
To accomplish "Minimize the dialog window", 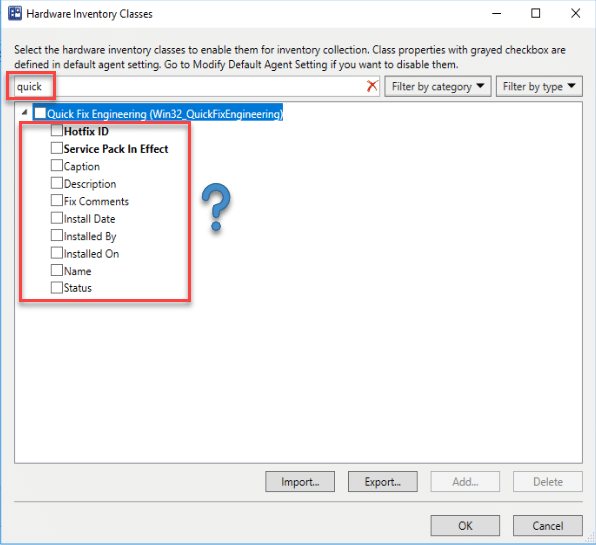I will pyautogui.click(x=496, y=13).
